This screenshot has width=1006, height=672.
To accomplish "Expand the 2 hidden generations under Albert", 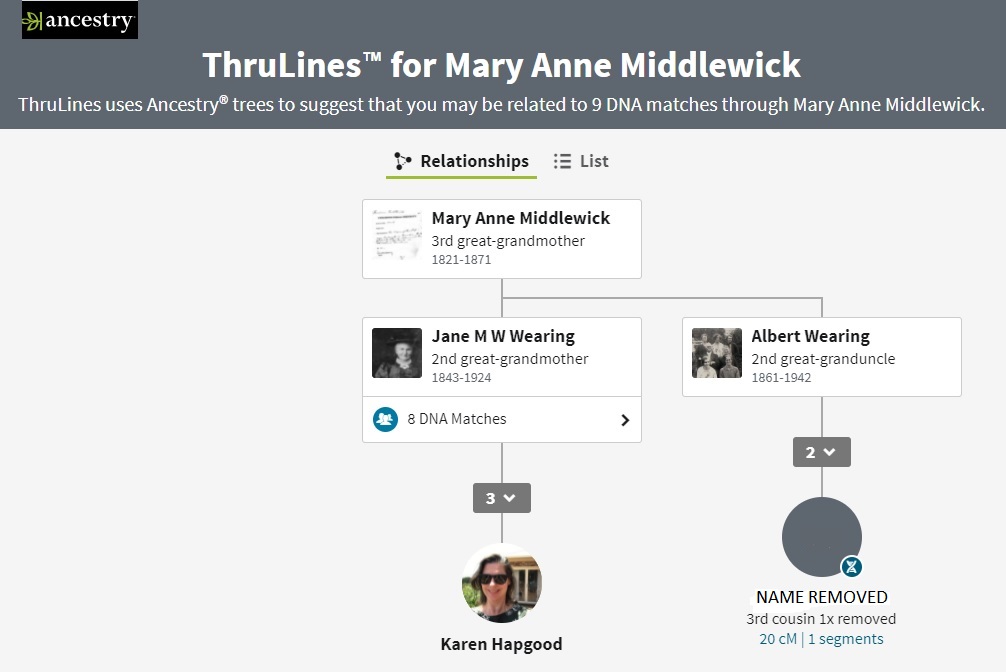I will (821, 452).
